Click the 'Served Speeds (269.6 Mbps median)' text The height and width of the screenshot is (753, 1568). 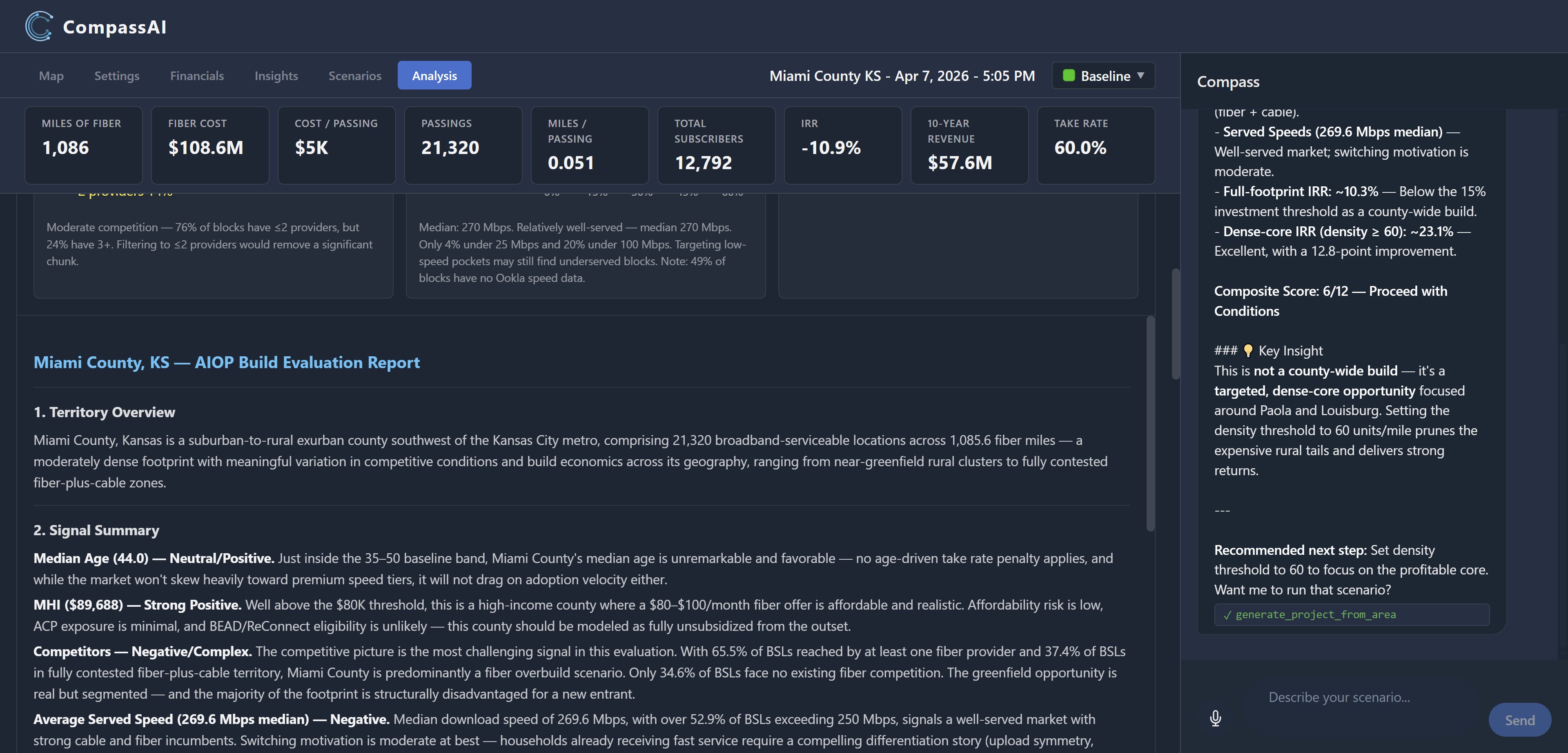pos(1332,132)
